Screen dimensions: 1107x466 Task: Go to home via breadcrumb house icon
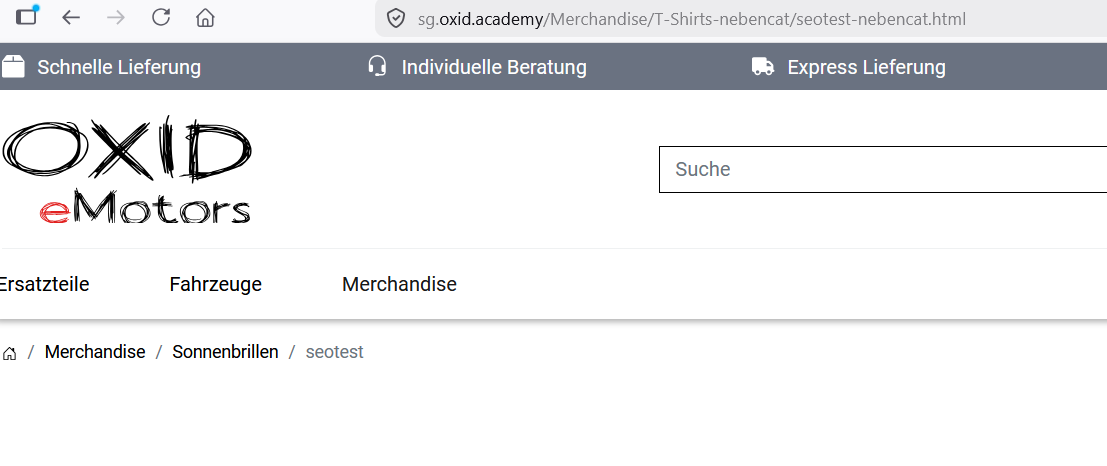(9, 353)
